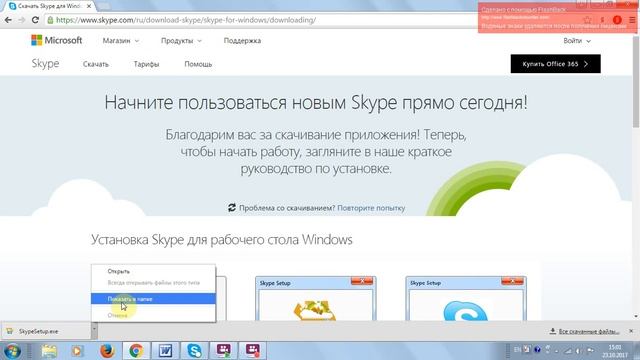Click the arrow next to SkypeSetup.exe download

94,331
